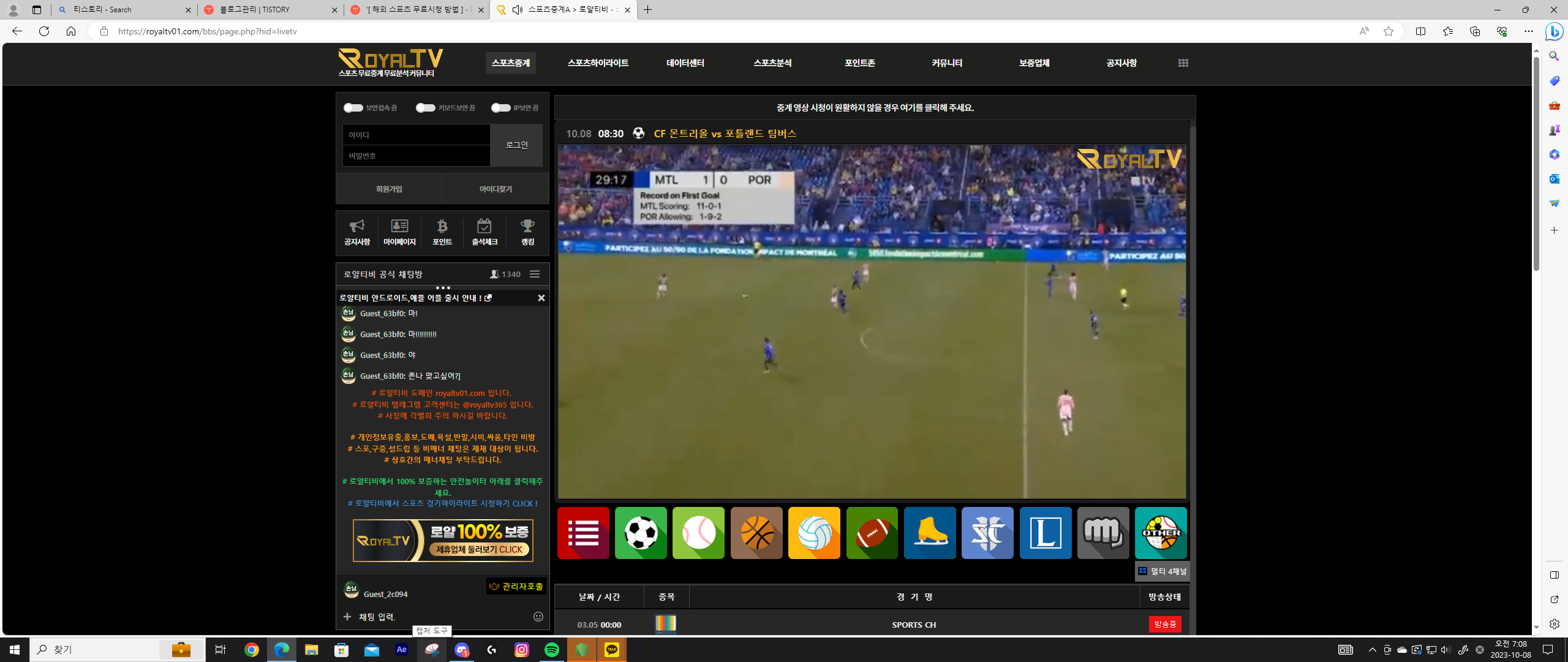Select the ice skate hockey filter icon
This screenshot has height=662, width=1568.
(930, 533)
